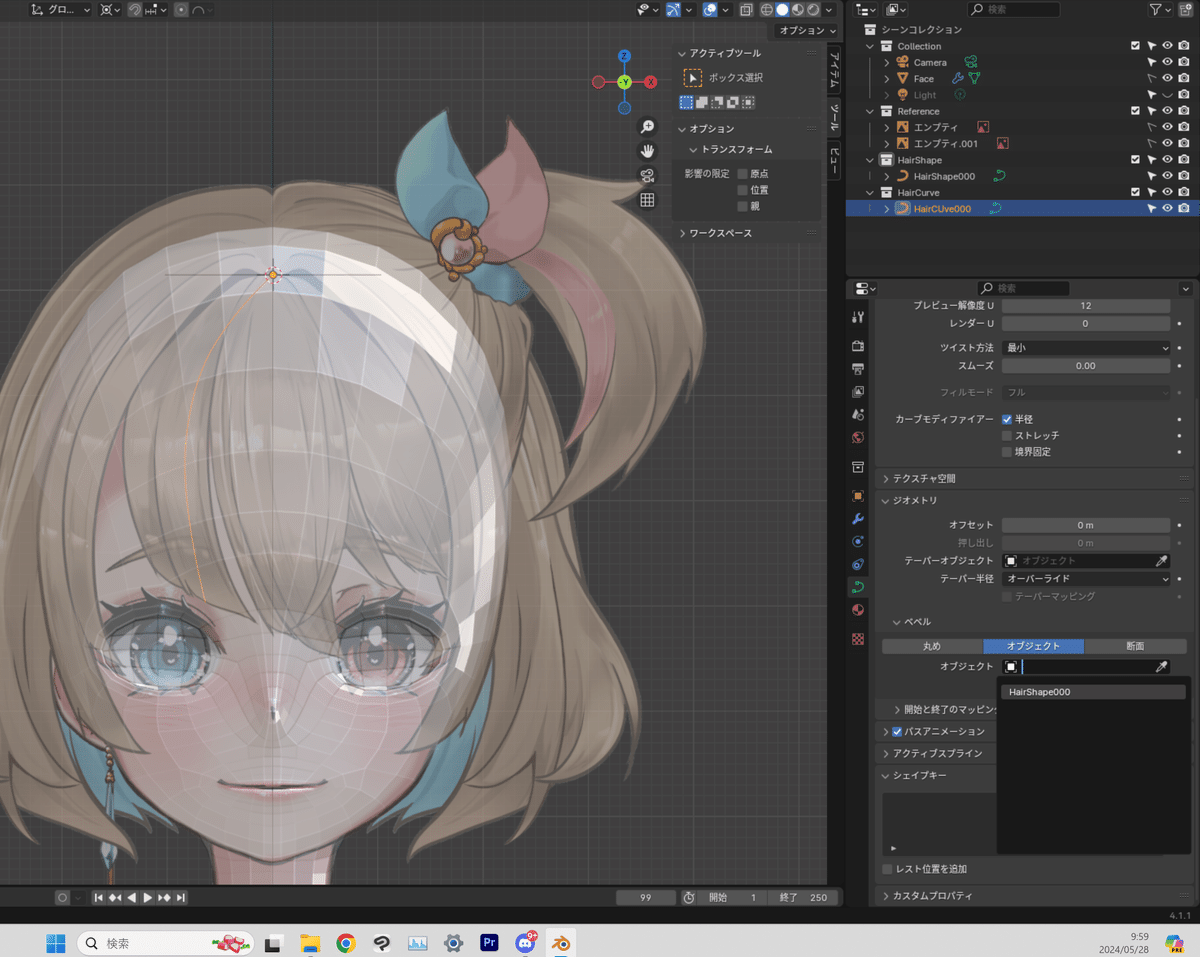This screenshot has width=1200, height=957.
Task: Enable the 原点 affect-only checkbox
Action: point(742,174)
